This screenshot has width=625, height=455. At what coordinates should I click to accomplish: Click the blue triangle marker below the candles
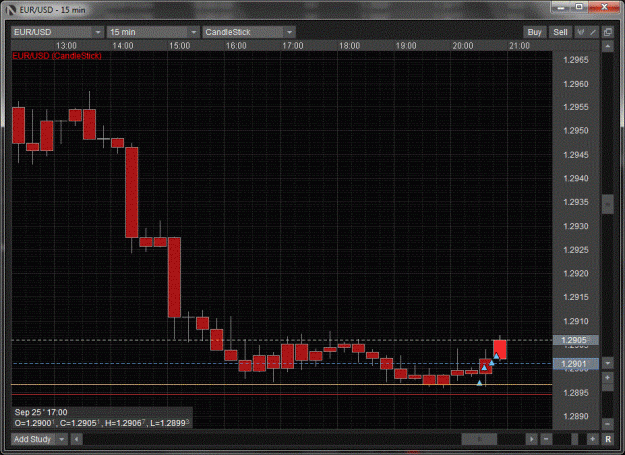tap(480, 383)
